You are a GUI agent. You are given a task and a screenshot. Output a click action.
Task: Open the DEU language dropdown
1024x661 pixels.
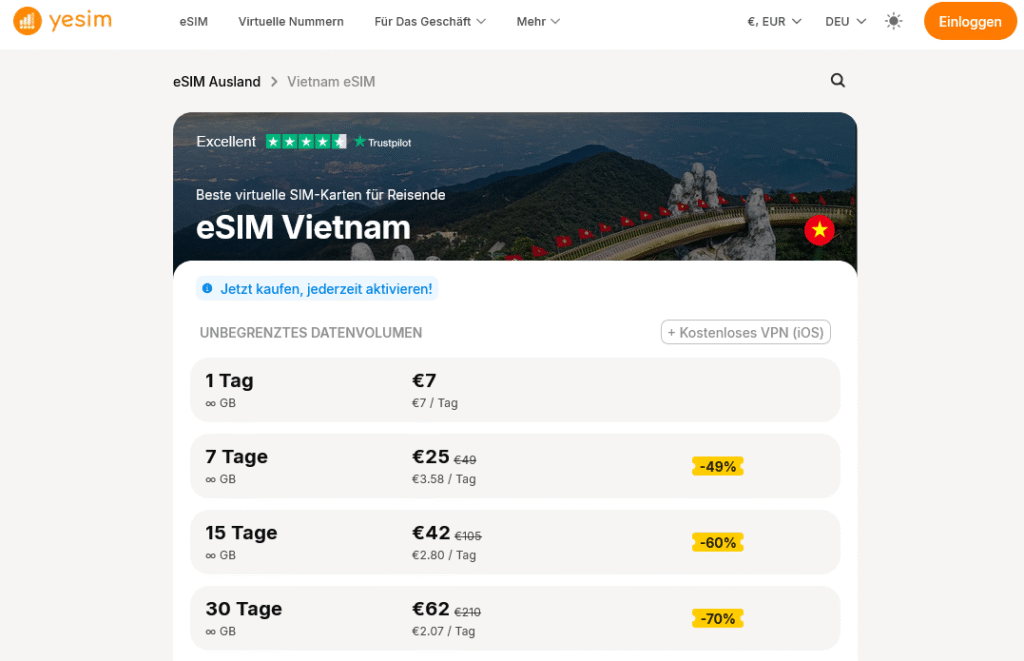(845, 20)
